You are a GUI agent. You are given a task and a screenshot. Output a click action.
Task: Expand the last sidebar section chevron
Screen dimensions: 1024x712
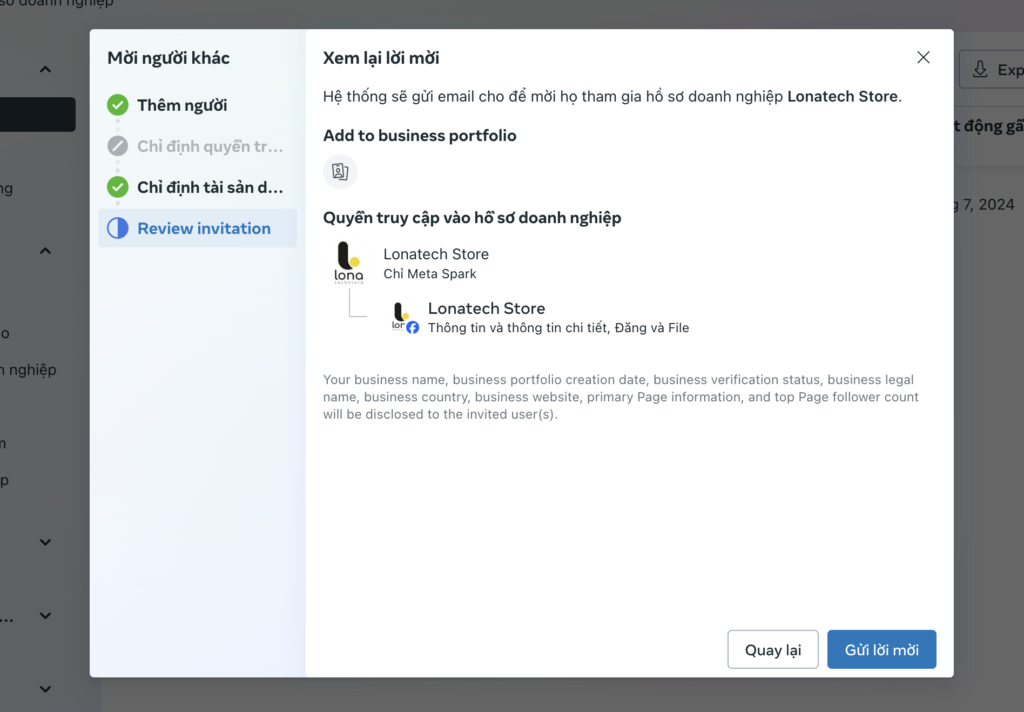point(45,689)
